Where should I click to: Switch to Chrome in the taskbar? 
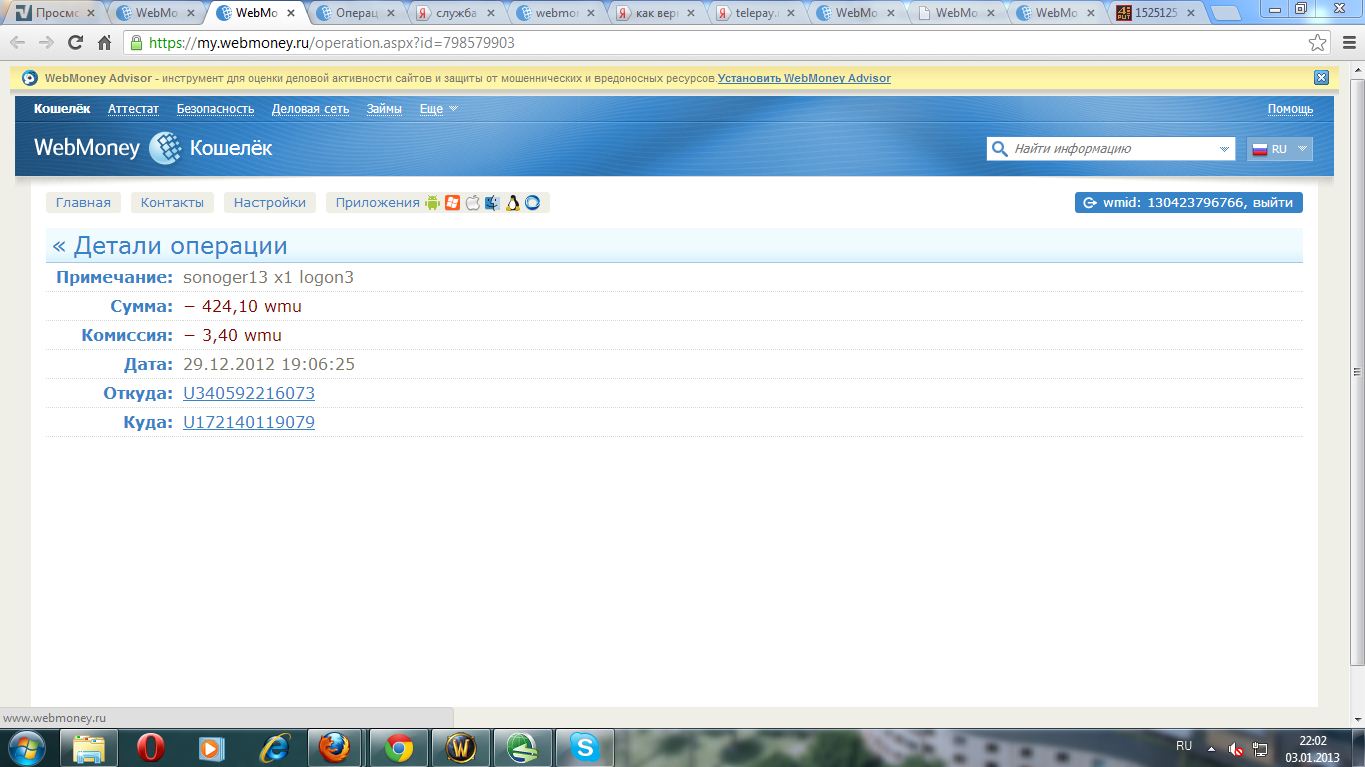(399, 748)
